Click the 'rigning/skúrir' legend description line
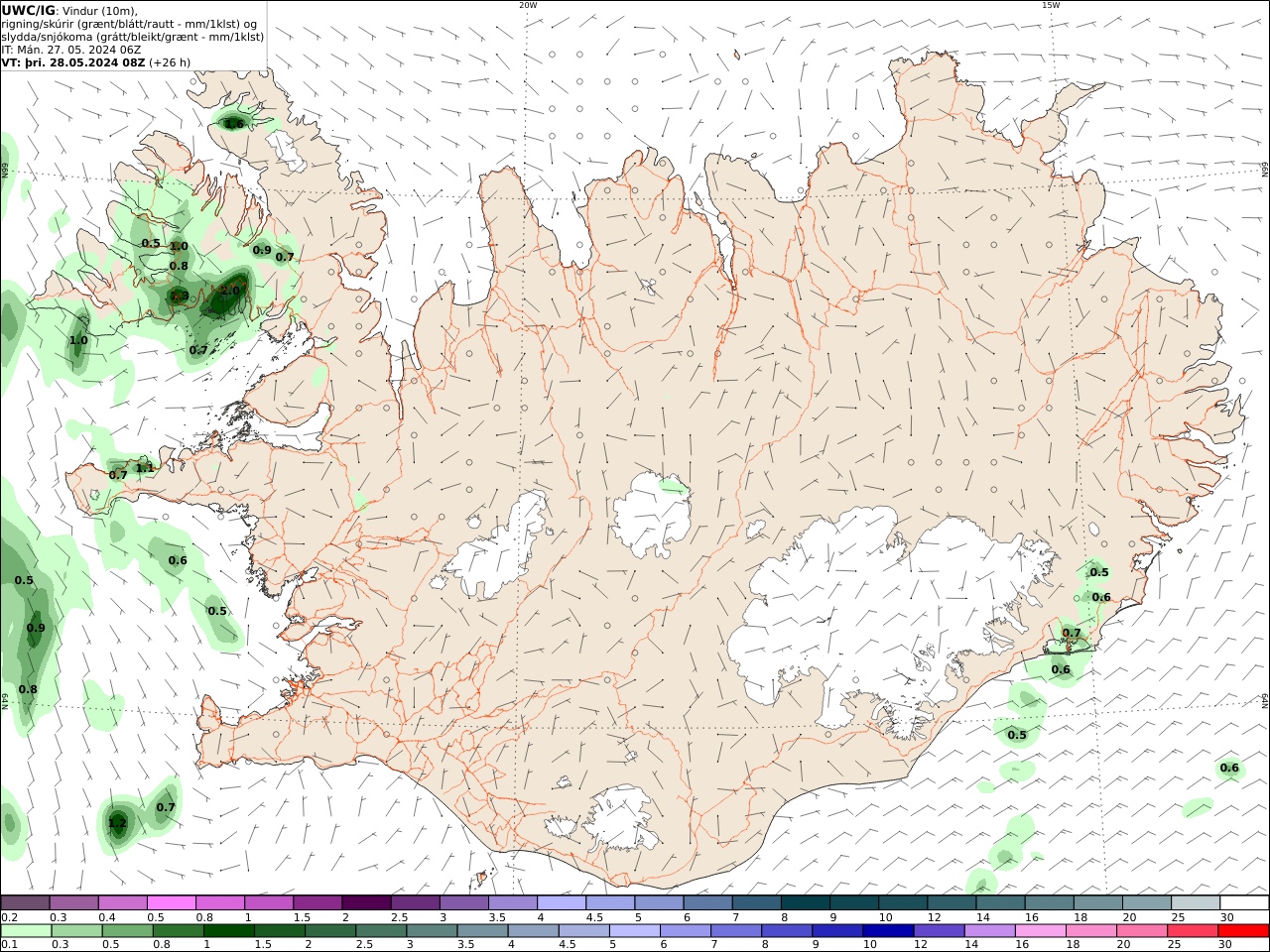This screenshot has height=952, width=1270. pyautogui.click(x=130, y=24)
